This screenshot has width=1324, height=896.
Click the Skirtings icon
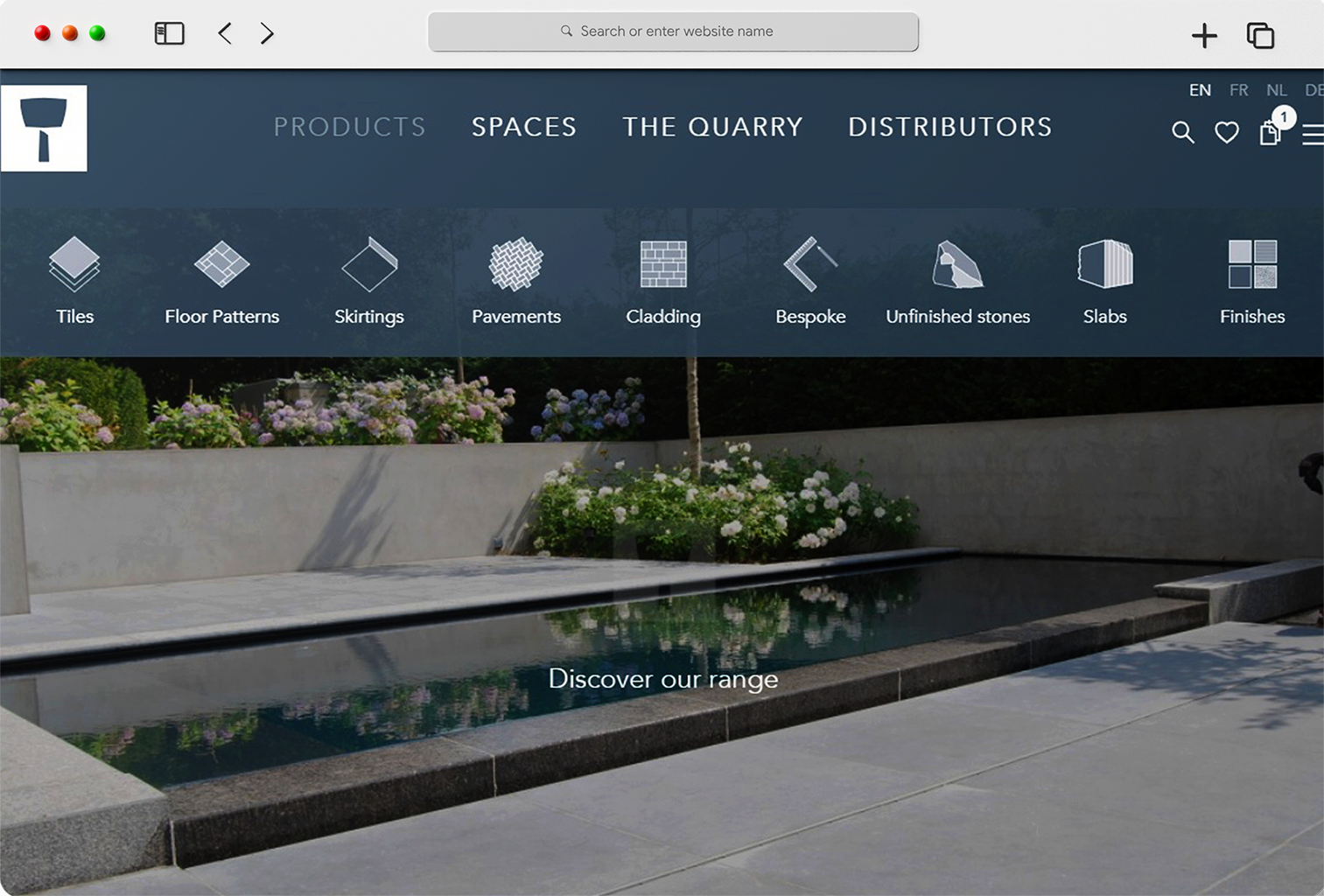tap(369, 263)
